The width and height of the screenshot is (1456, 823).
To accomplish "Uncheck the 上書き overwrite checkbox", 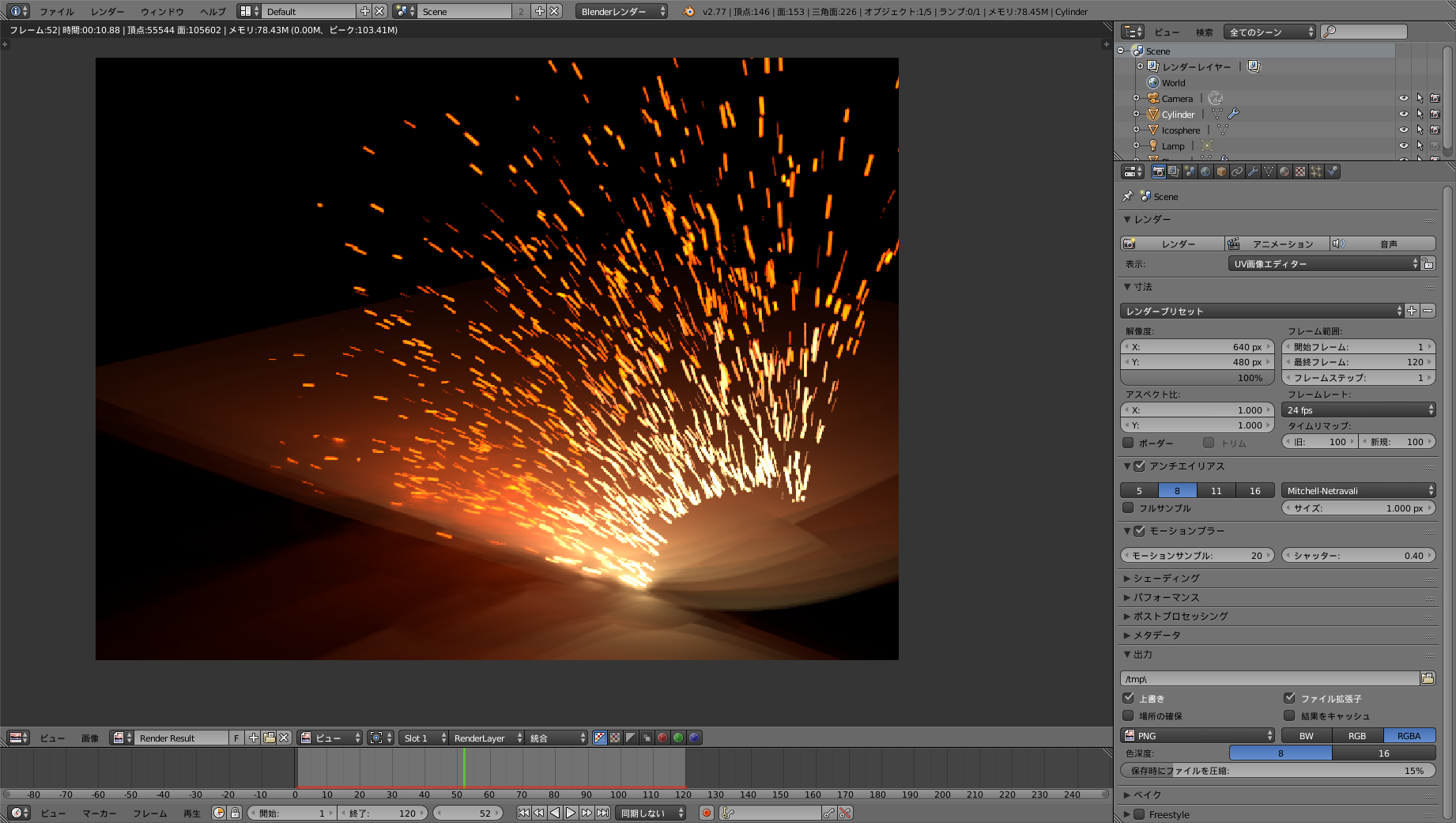I will click(x=1129, y=698).
